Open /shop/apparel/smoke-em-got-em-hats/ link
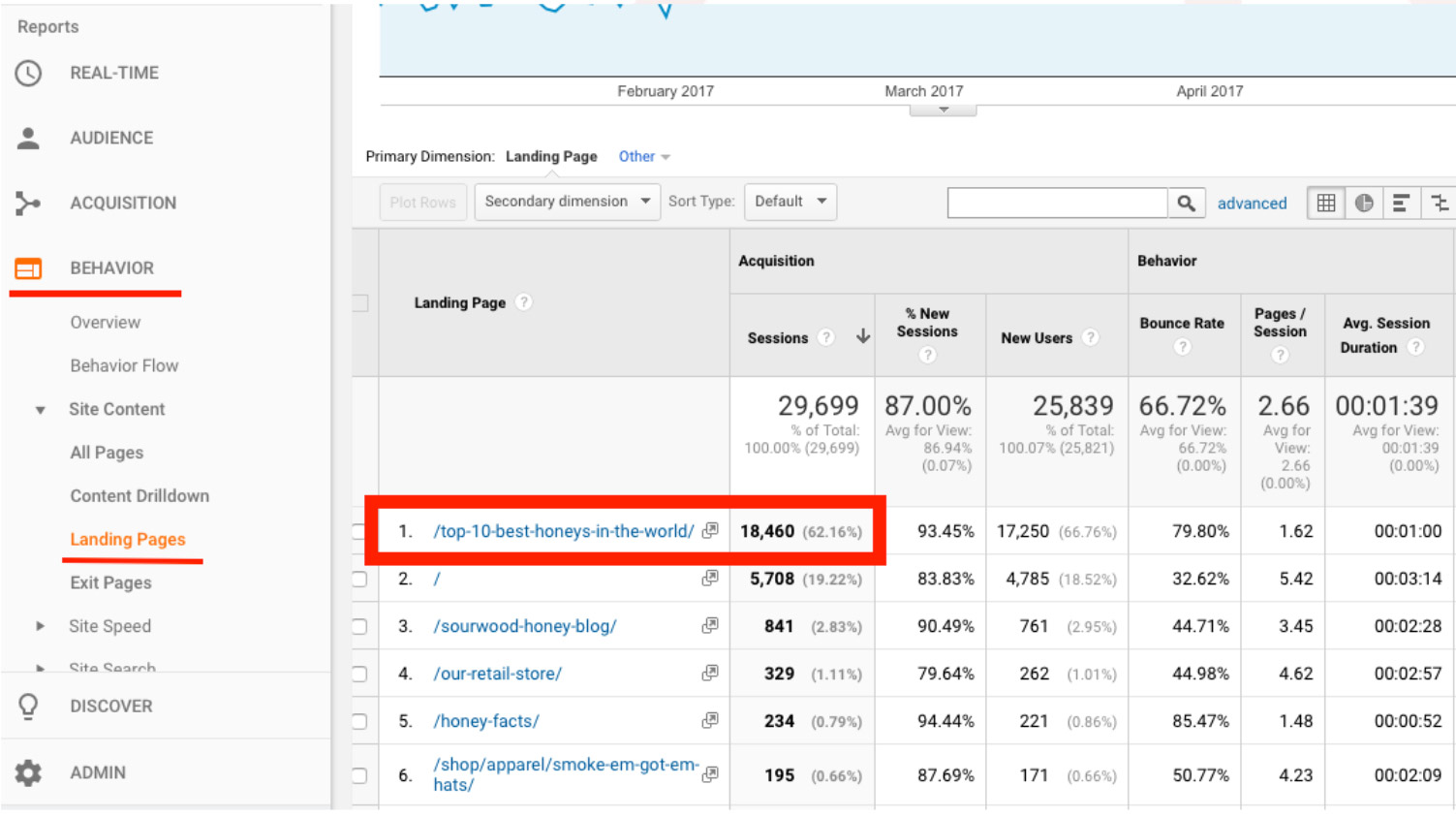Image resolution: width=1456 pixels, height=817 pixels. tap(565, 774)
